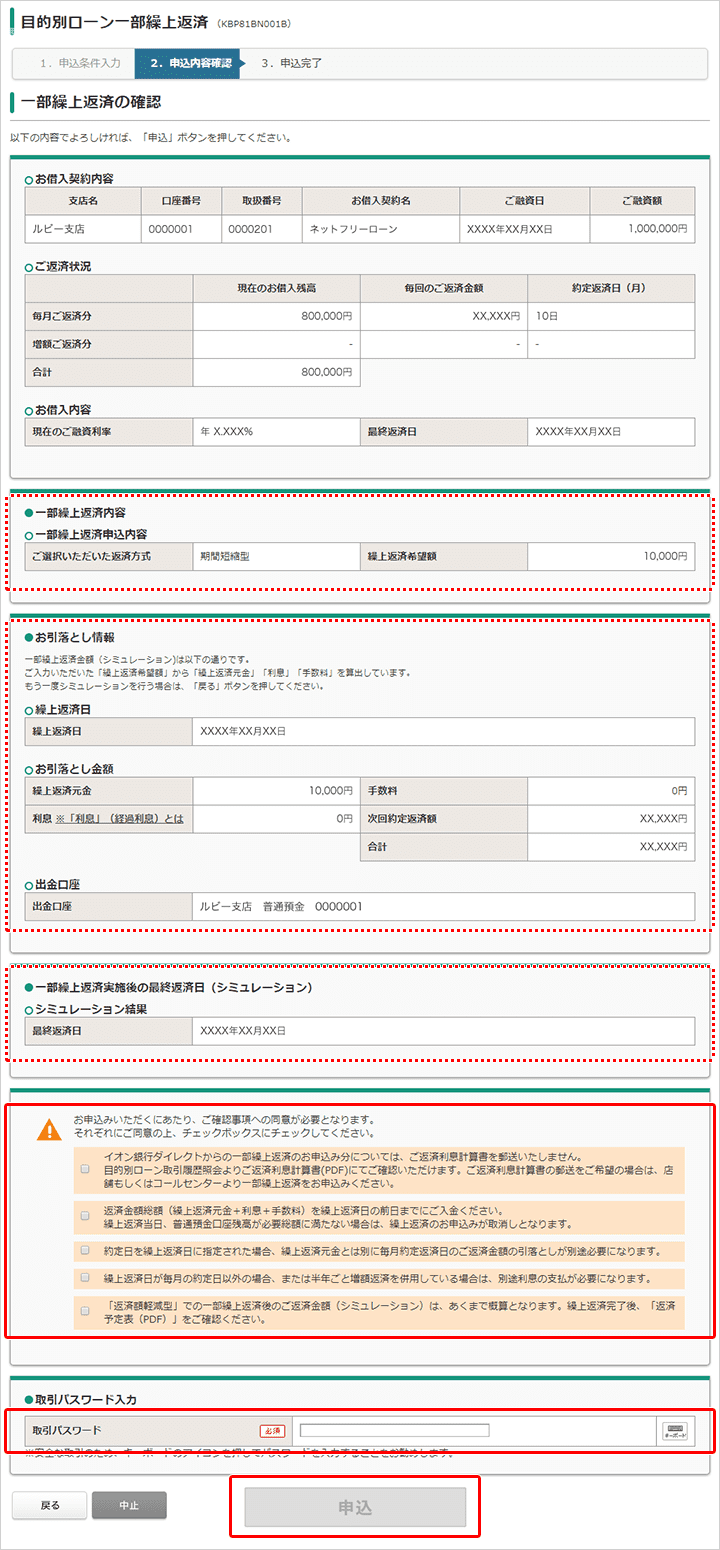The image size is (720, 1550).
Task: Select the ネットフリーローン contract name
Action: [380, 229]
